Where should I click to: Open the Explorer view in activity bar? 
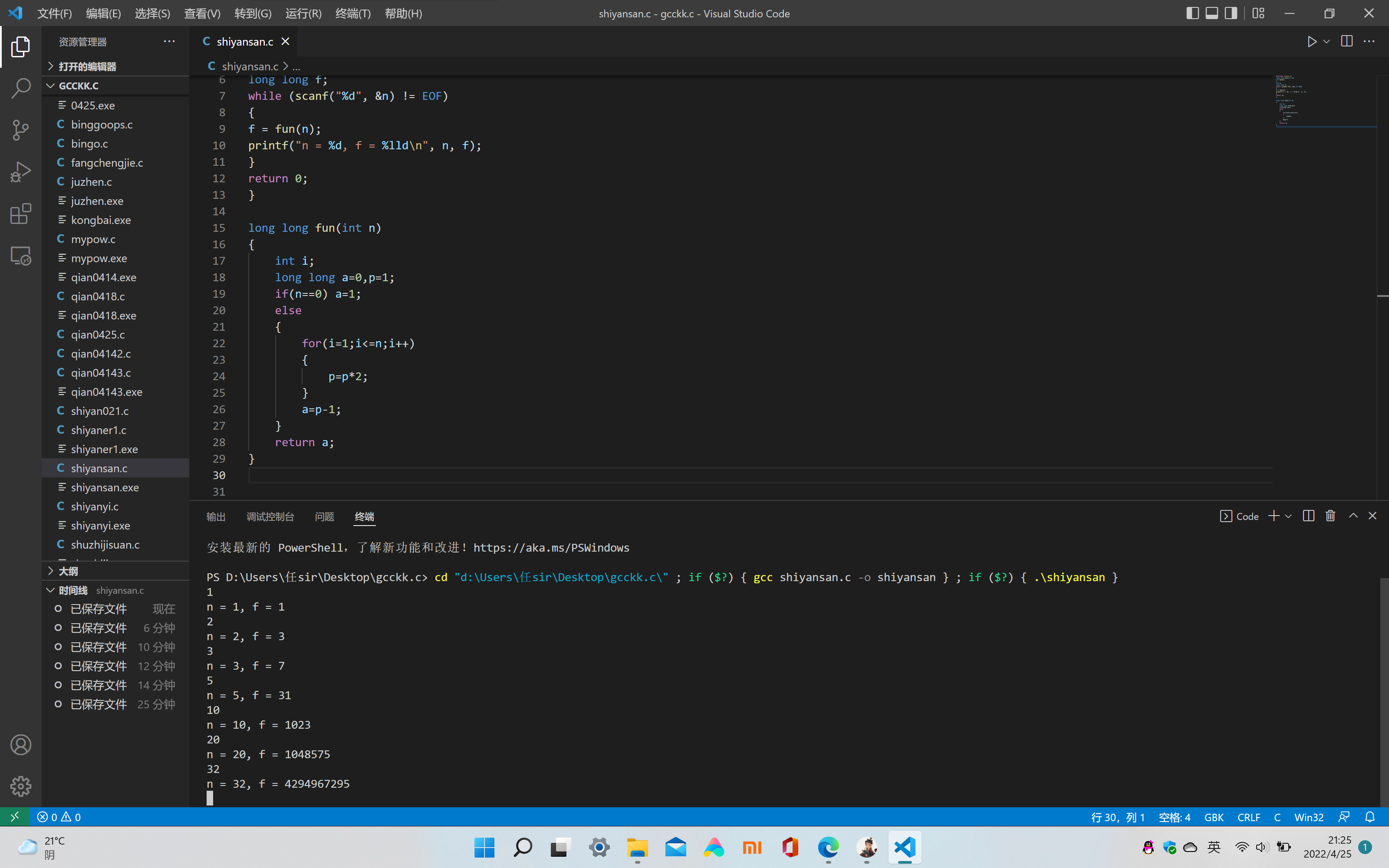pyautogui.click(x=21, y=46)
